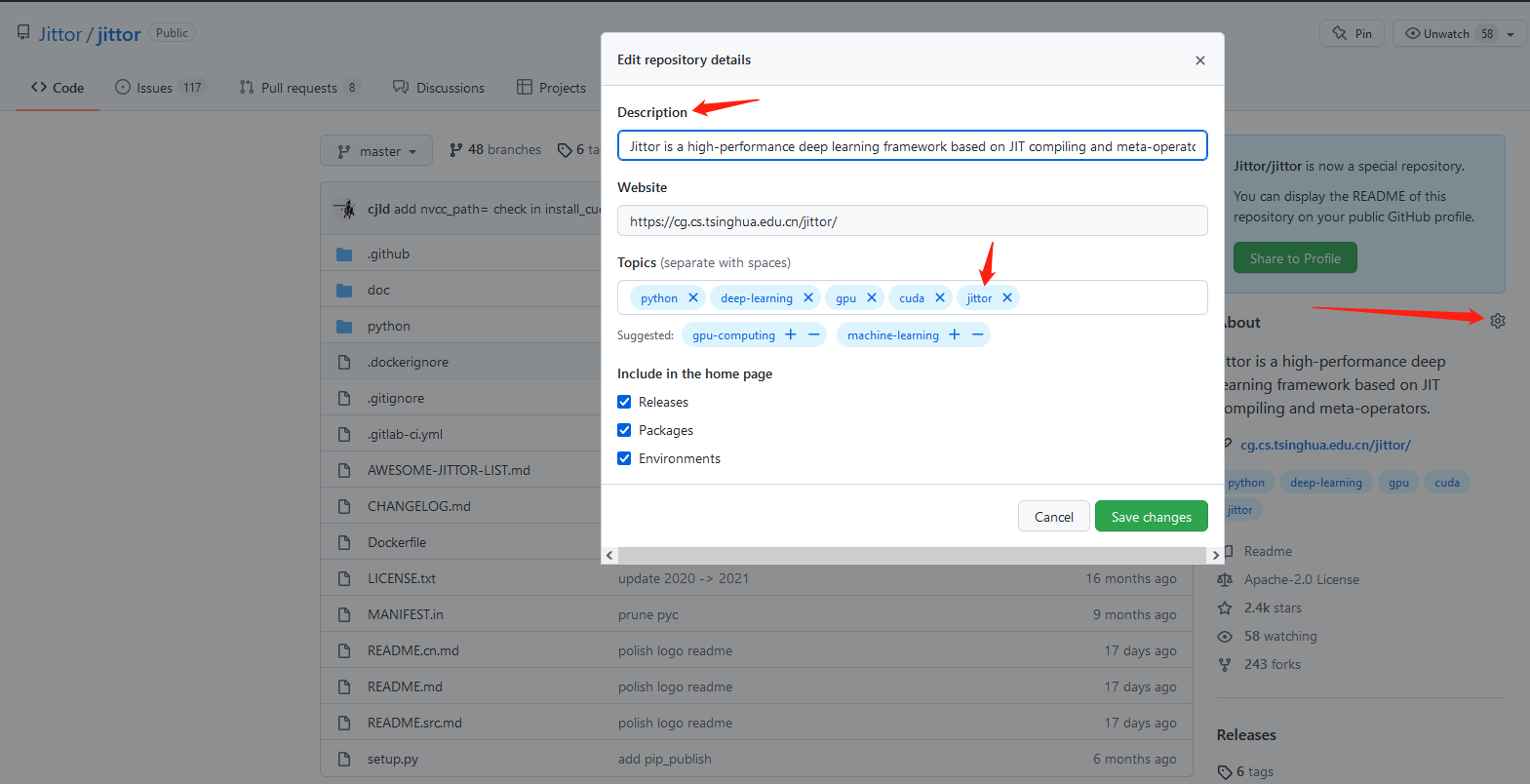Uncheck the Packages checkbox
Viewport: 1530px width, 784px height.
(x=624, y=430)
